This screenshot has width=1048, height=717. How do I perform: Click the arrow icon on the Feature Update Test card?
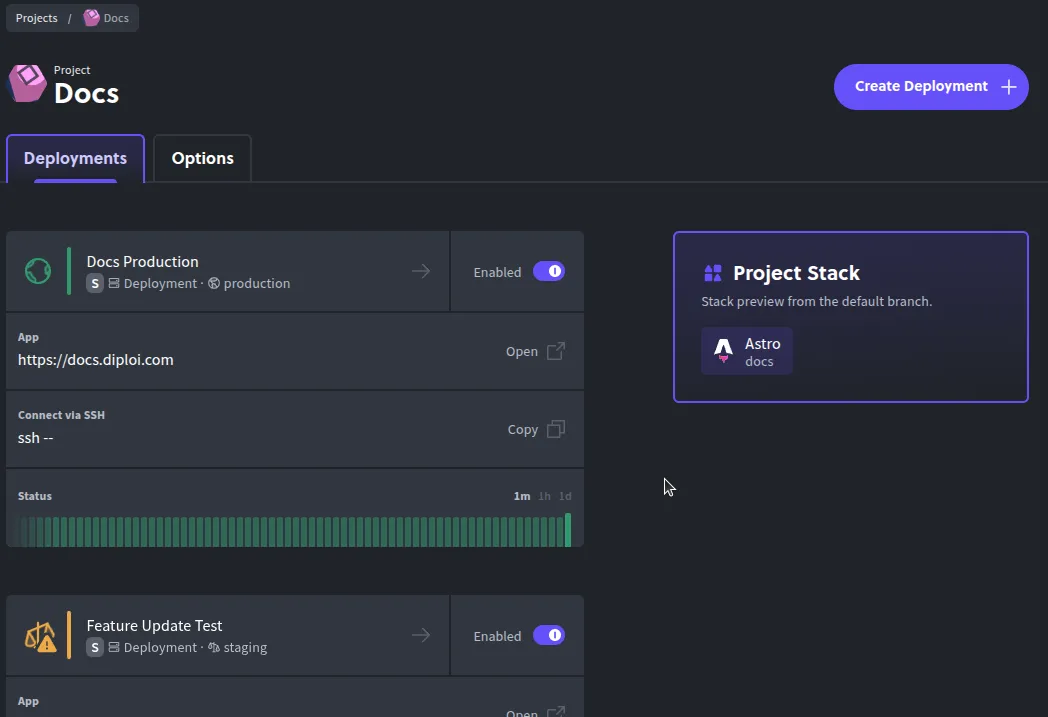click(420, 634)
